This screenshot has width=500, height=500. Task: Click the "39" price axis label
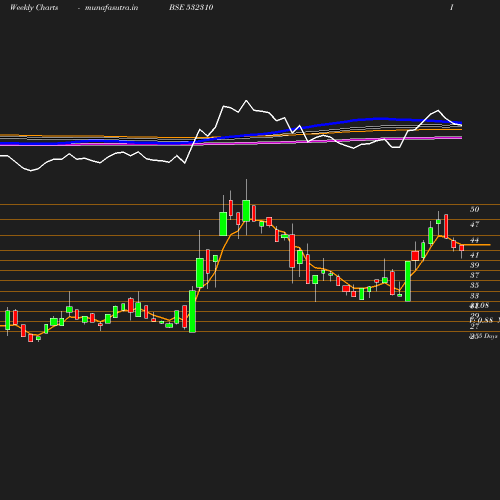[475, 265]
